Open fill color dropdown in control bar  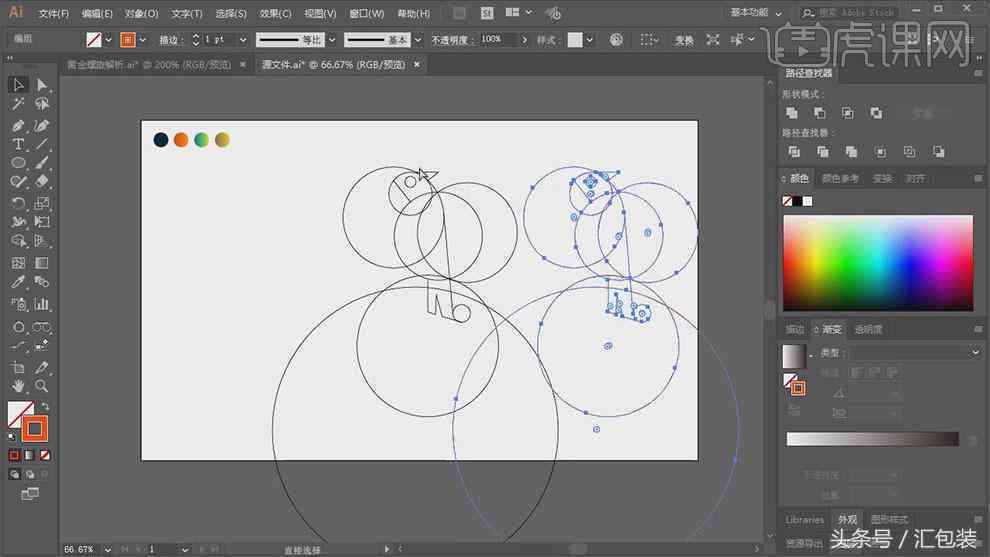tap(108, 40)
